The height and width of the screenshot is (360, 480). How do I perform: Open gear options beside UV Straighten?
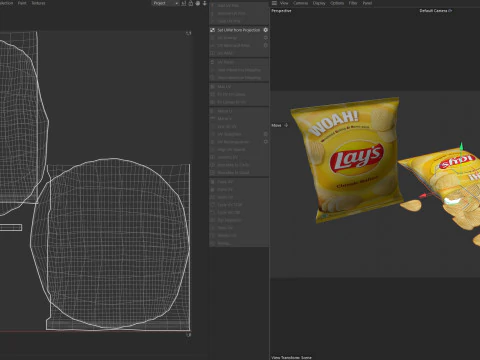click(x=266, y=134)
